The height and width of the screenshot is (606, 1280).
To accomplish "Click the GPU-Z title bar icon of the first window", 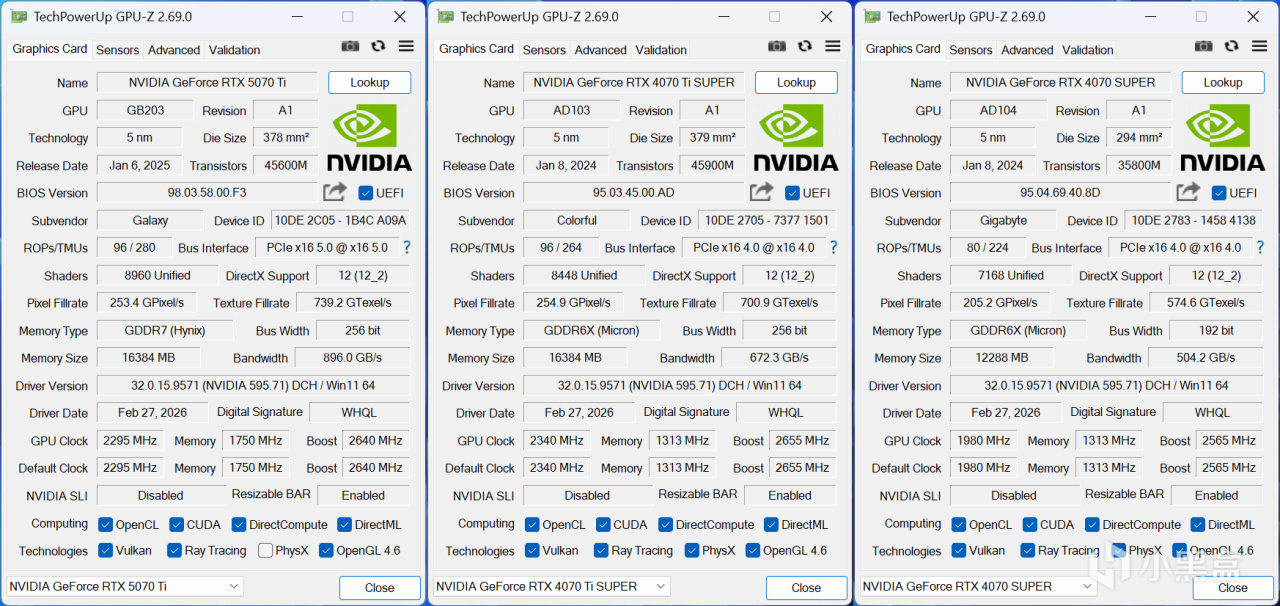I will (18, 17).
